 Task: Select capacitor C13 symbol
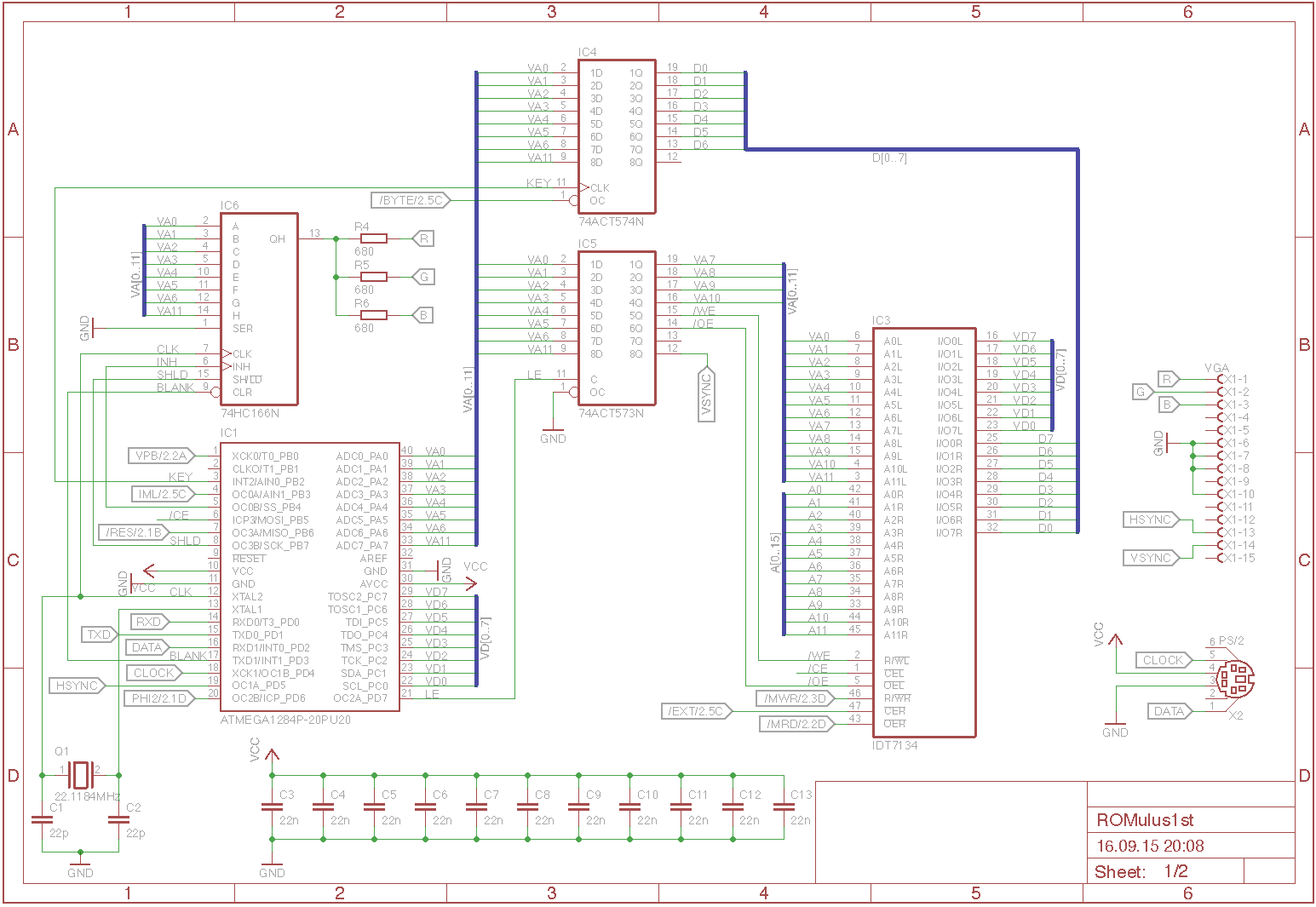click(x=784, y=807)
